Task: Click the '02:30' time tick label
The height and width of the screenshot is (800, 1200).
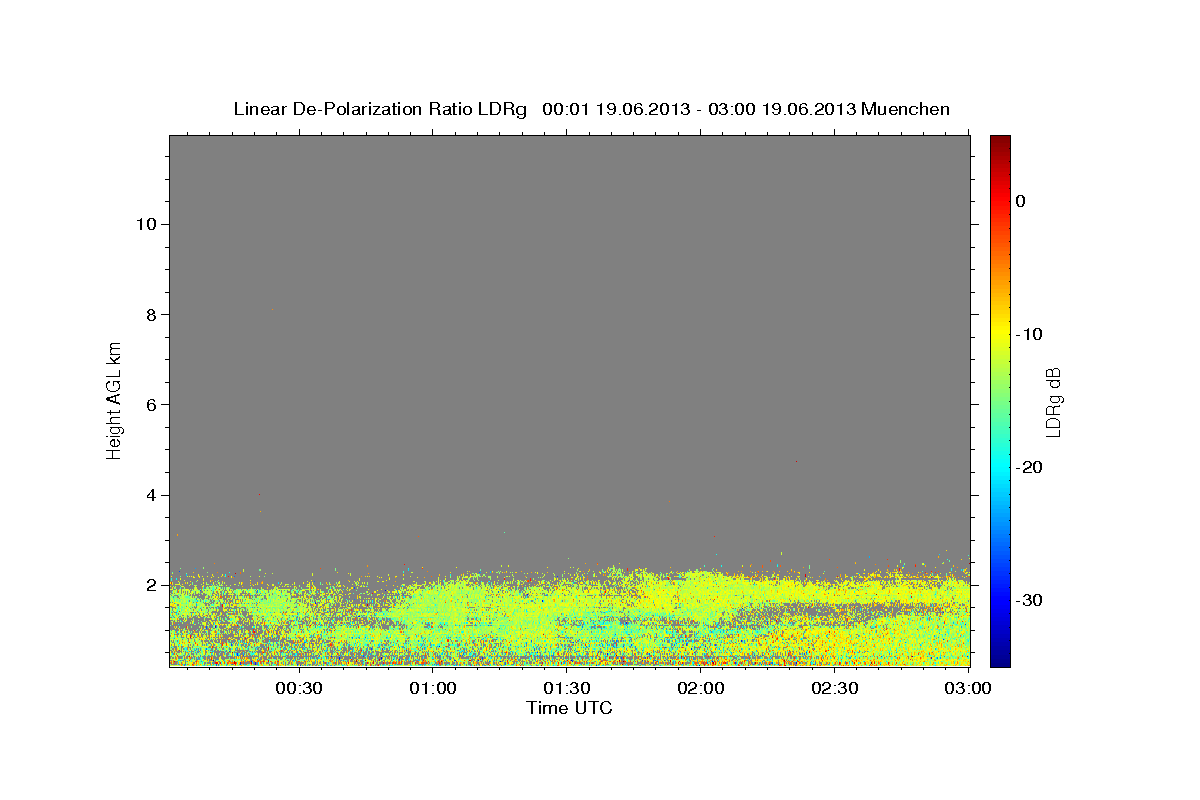Action: [835, 688]
